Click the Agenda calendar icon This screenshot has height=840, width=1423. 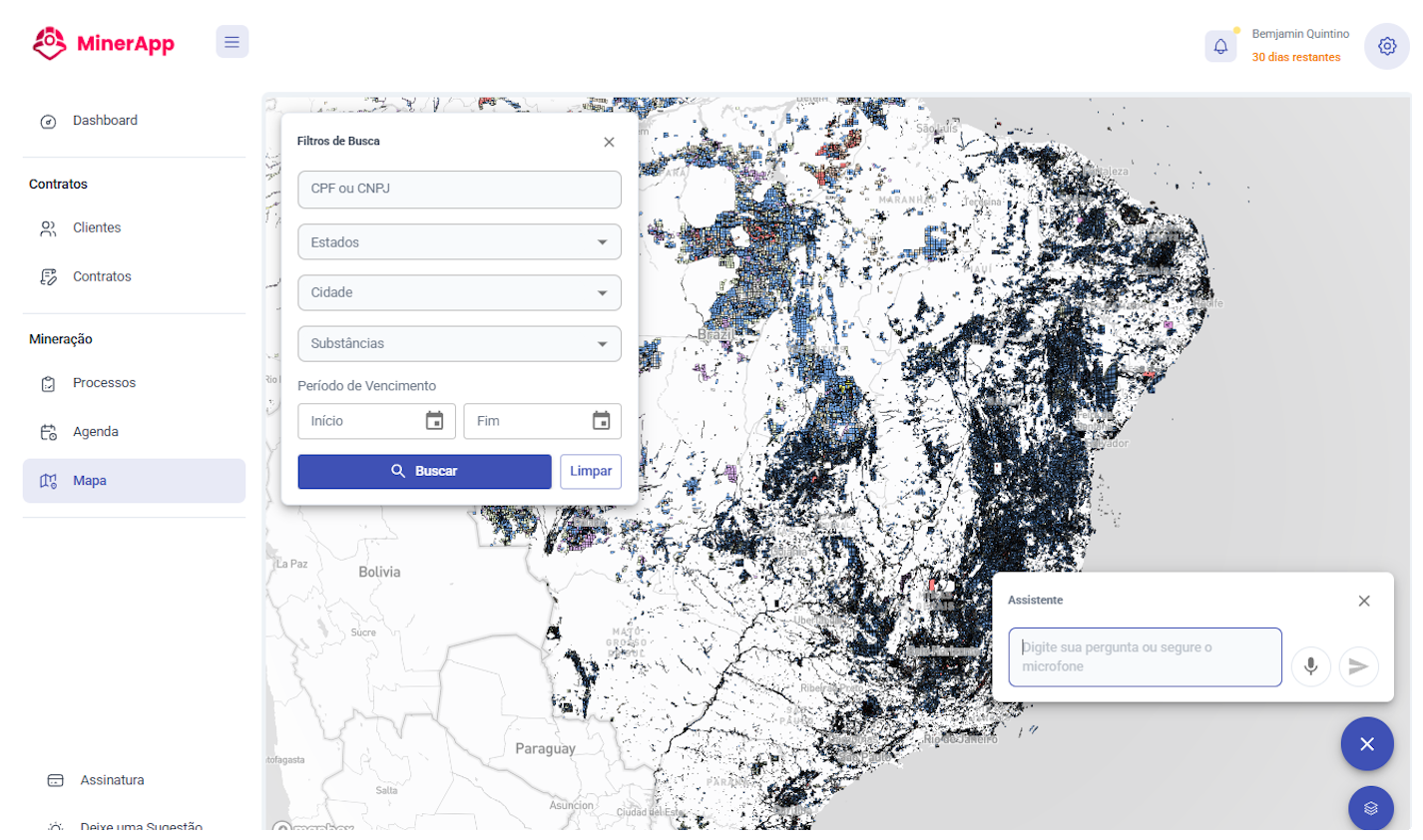[x=48, y=432]
